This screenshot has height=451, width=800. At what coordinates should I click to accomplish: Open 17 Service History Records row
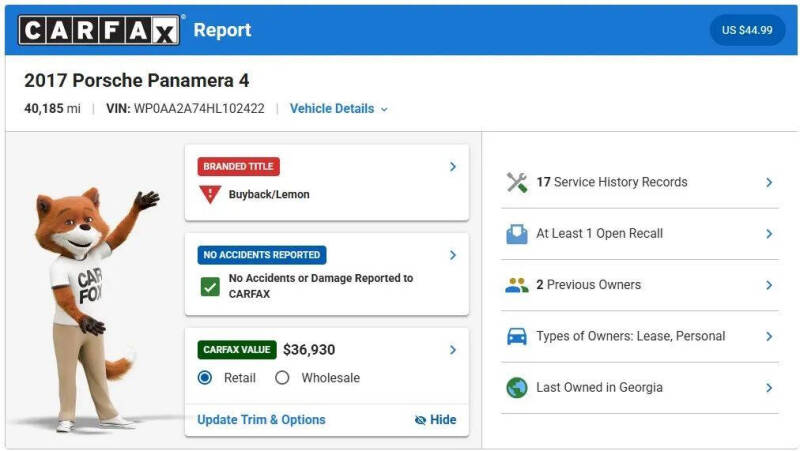pyautogui.click(x=640, y=182)
